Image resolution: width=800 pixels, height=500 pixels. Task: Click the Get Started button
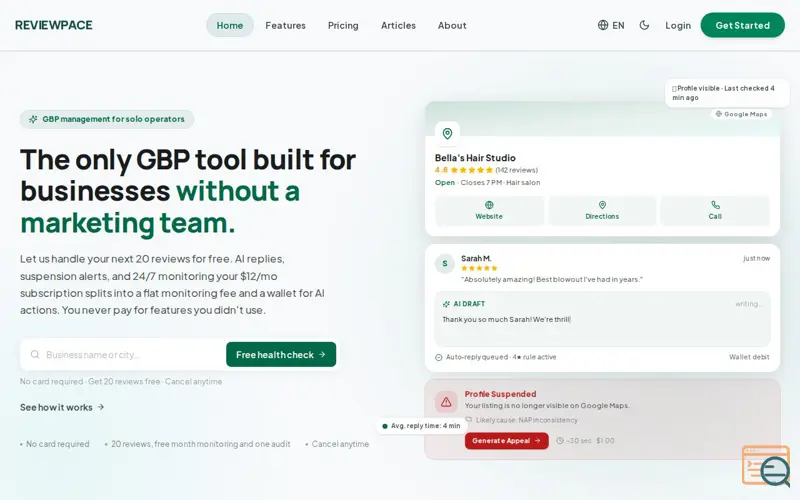[742, 25]
